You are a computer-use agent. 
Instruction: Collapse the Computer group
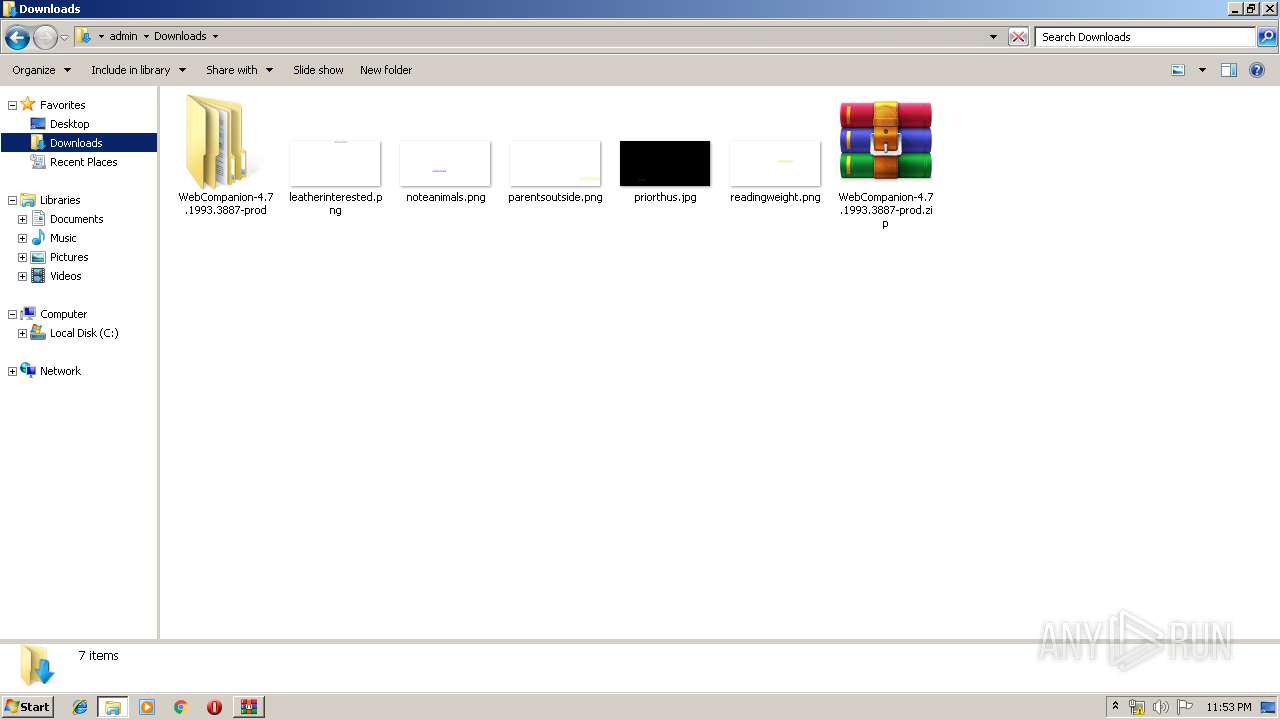tap(12, 314)
